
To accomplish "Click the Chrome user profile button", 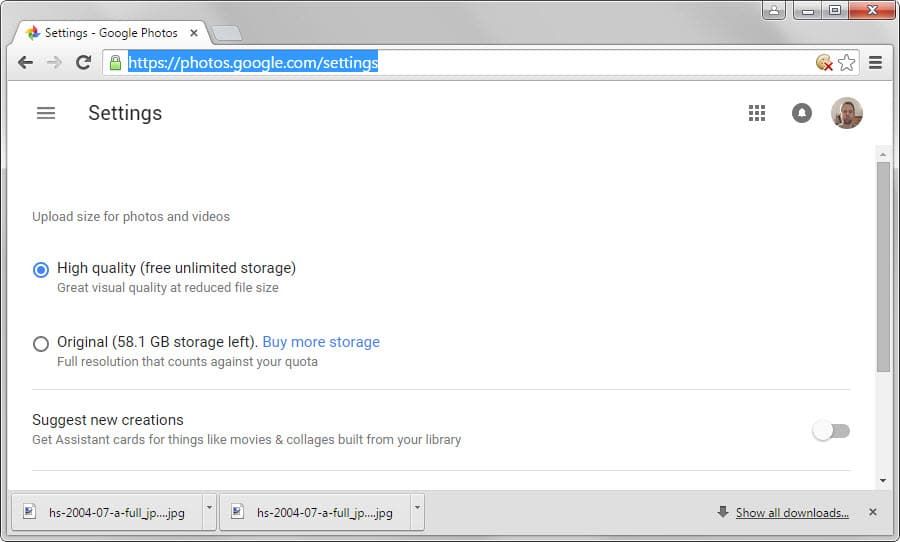I will click(774, 10).
